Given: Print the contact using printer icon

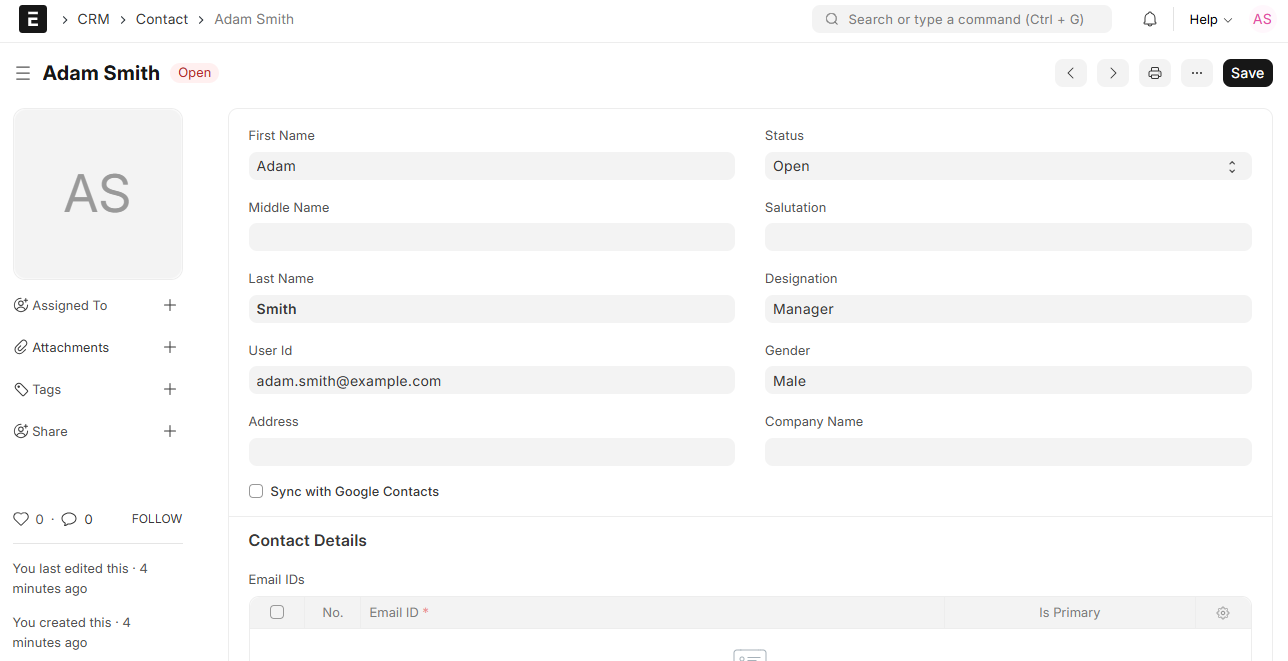Looking at the screenshot, I should (x=1155, y=73).
